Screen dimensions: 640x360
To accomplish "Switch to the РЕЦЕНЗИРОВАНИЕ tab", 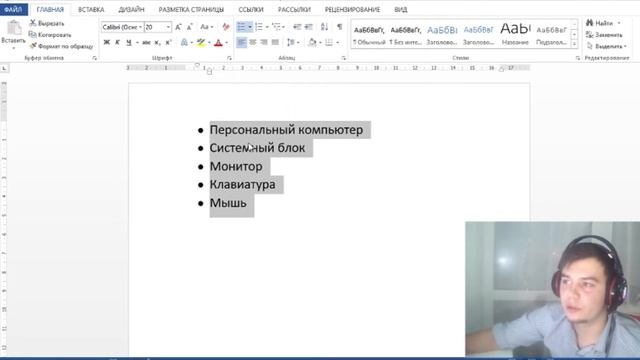I will [352, 9].
